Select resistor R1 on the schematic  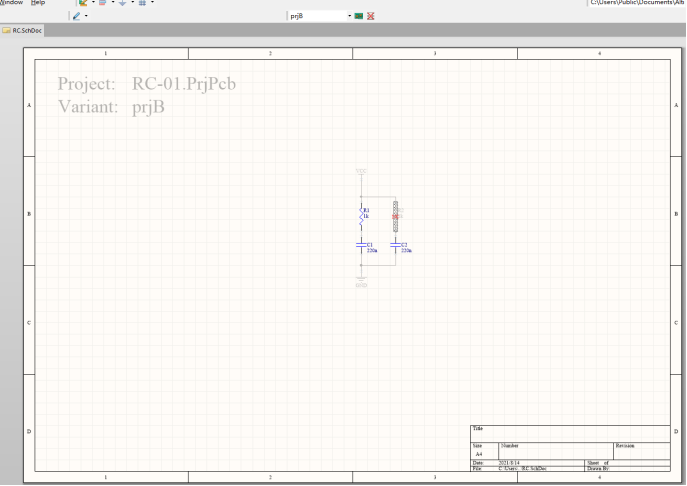pyautogui.click(x=361, y=217)
